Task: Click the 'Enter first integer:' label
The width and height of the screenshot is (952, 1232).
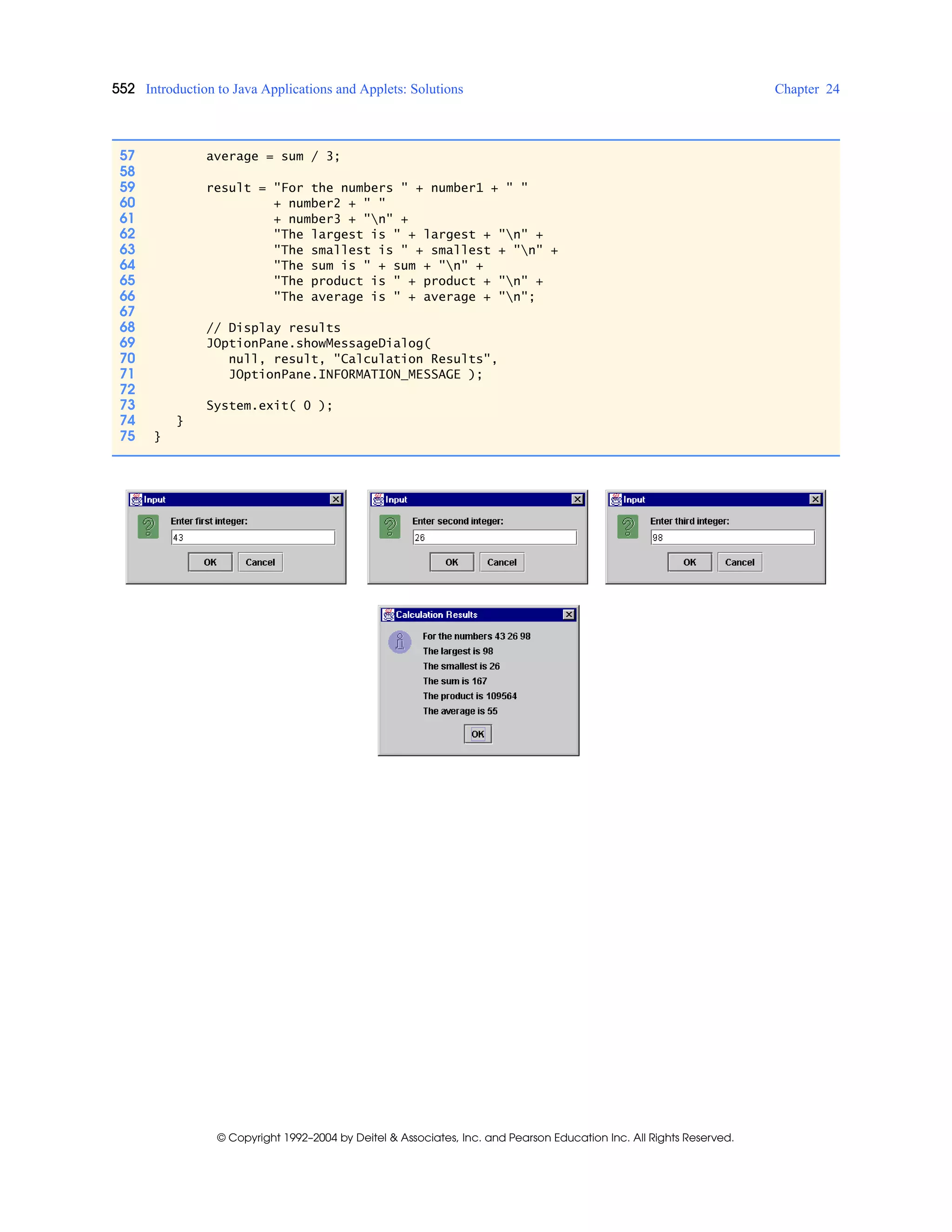Action: 209,521
